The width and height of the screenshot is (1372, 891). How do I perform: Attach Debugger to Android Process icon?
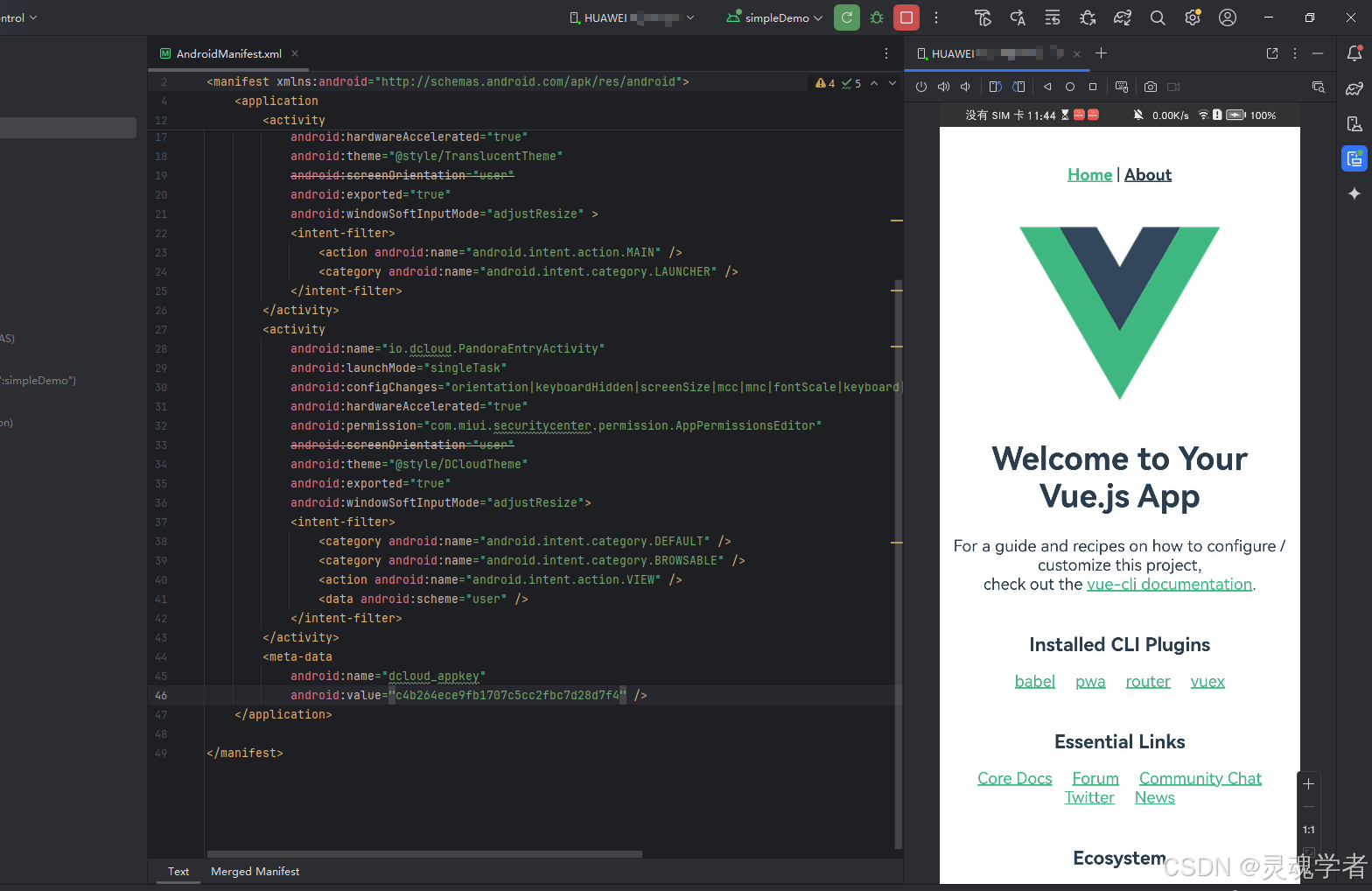click(1088, 18)
